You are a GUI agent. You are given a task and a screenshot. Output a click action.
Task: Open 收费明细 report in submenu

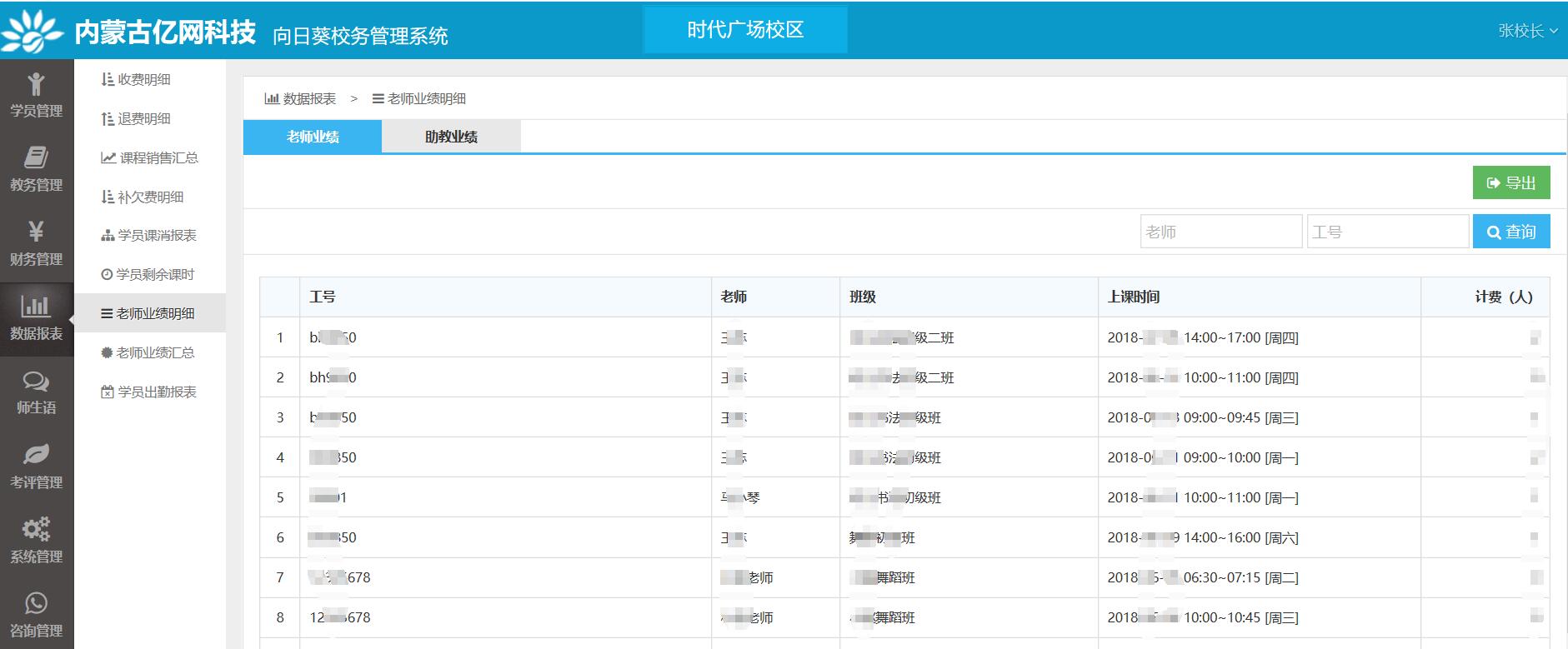point(143,79)
